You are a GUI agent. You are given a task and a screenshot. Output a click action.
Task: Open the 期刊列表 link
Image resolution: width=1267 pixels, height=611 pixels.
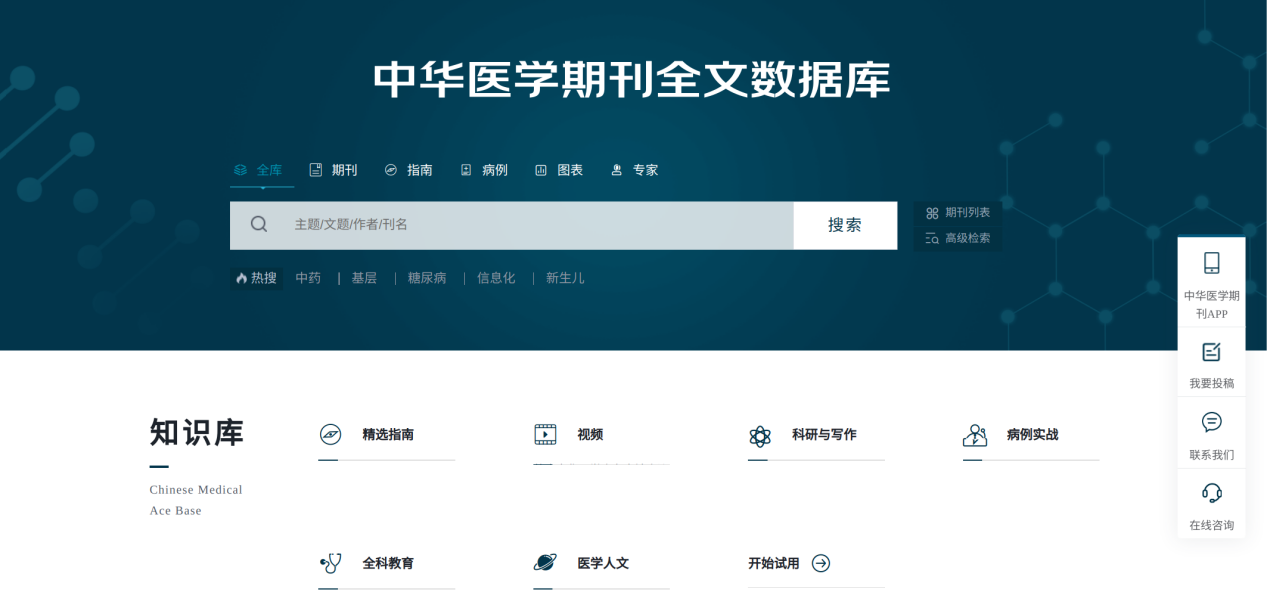958,213
